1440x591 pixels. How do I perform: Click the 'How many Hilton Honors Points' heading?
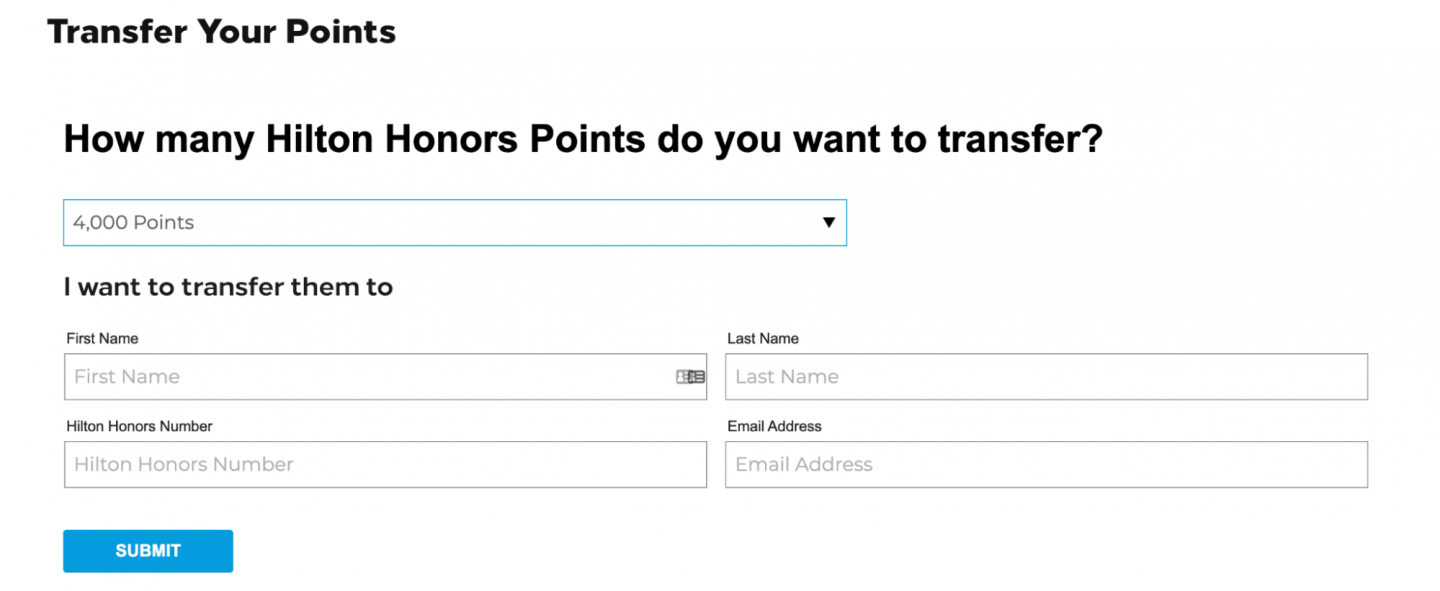pyautogui.click(x=582, y=139)
